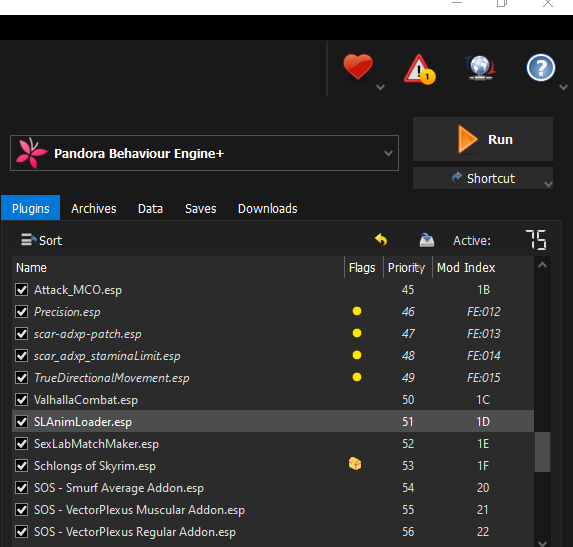This screenshot has height=547, width=573.
Task: Toggle SOS - VectorPlexus Regular Addon.esp checkbox
Action: tap(22, 532)
